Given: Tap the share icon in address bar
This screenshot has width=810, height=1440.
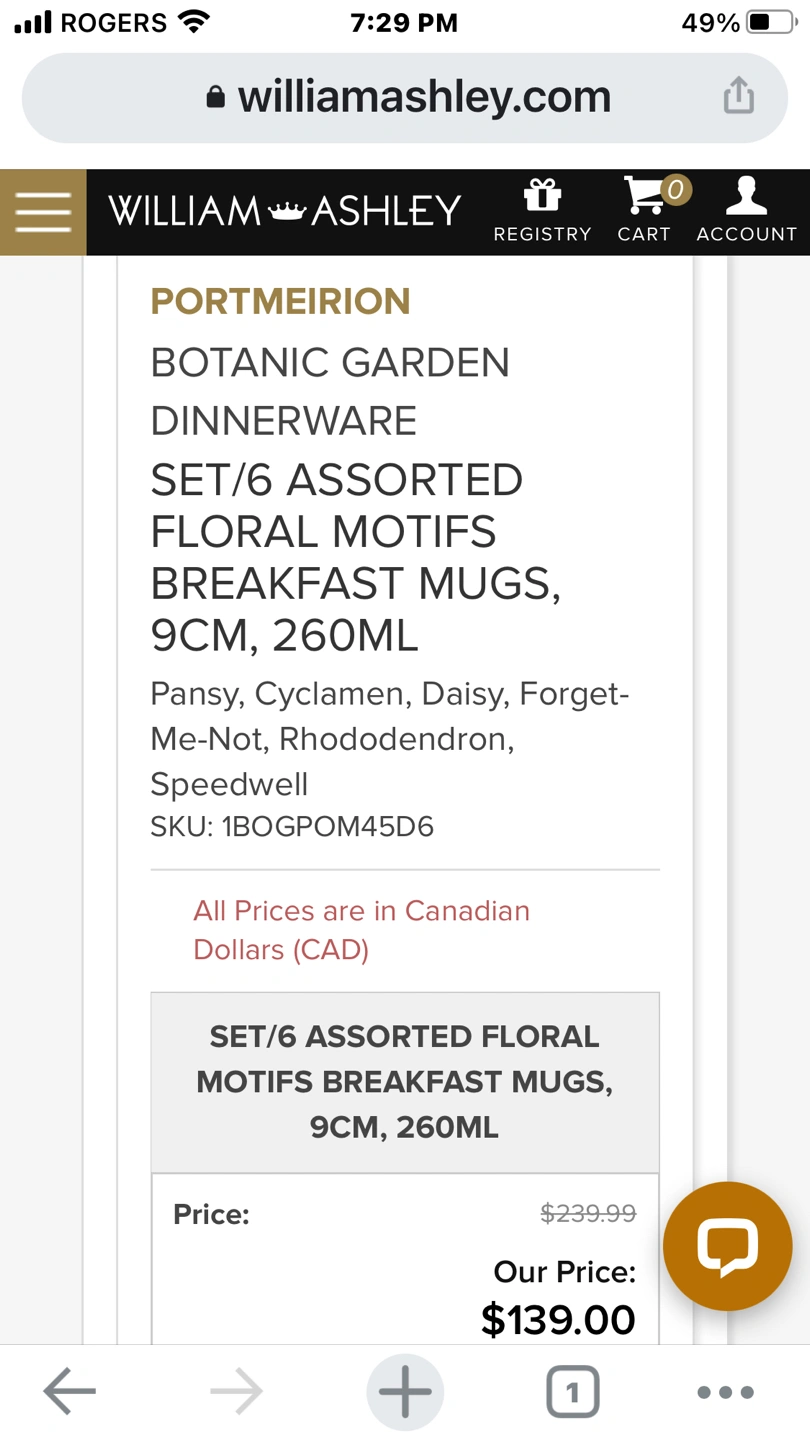Looking at the screenshot, I should (x=738, y=96).
